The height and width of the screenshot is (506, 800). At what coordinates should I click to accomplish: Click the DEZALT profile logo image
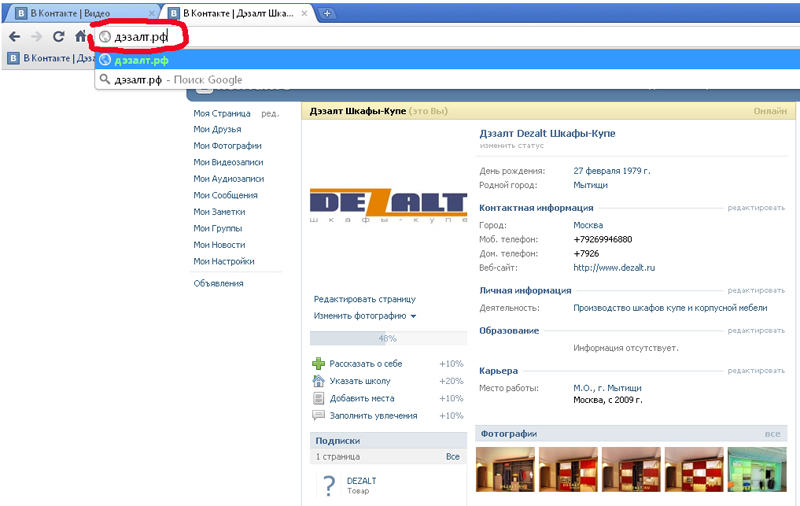[388, 205]
